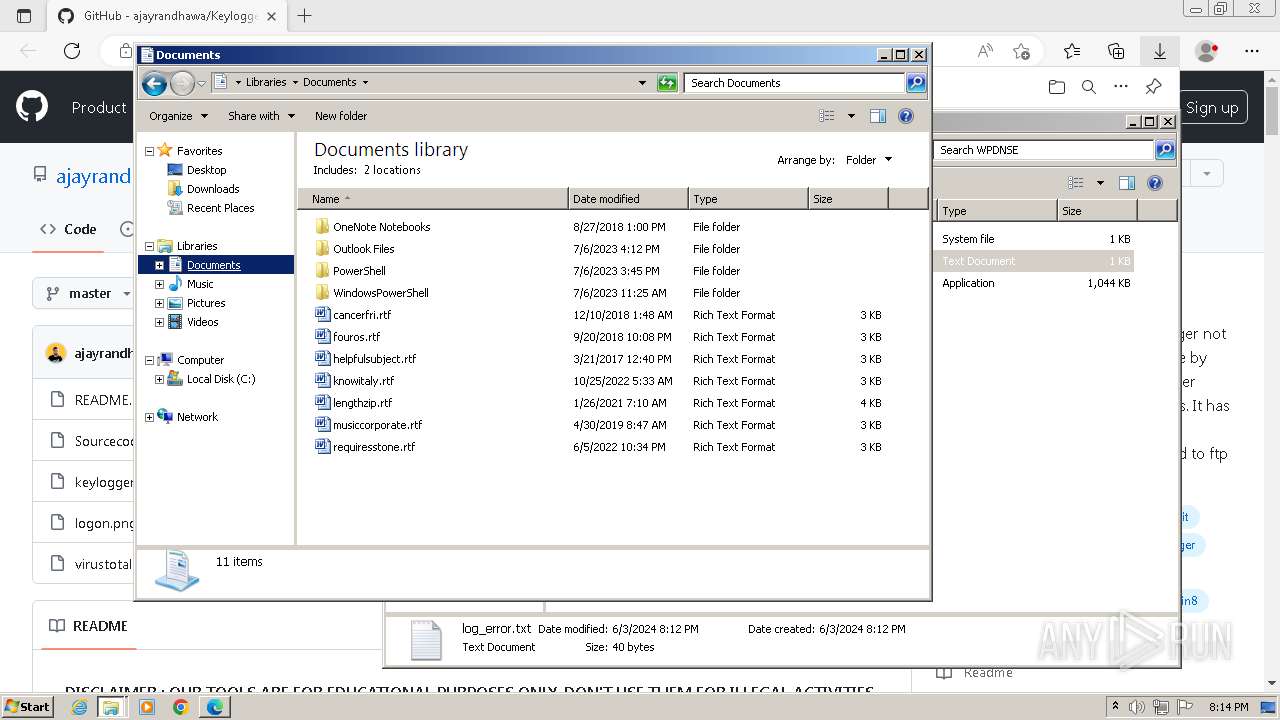
Task: Click the GitHub logo on the page
Action: 32,107
